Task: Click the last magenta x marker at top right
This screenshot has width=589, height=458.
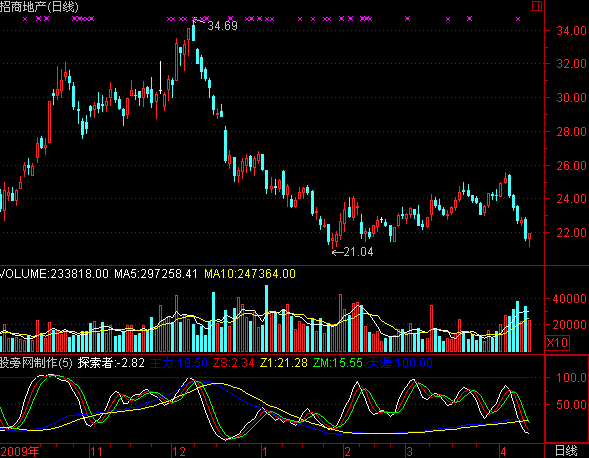Action: (x=518, y=19)
